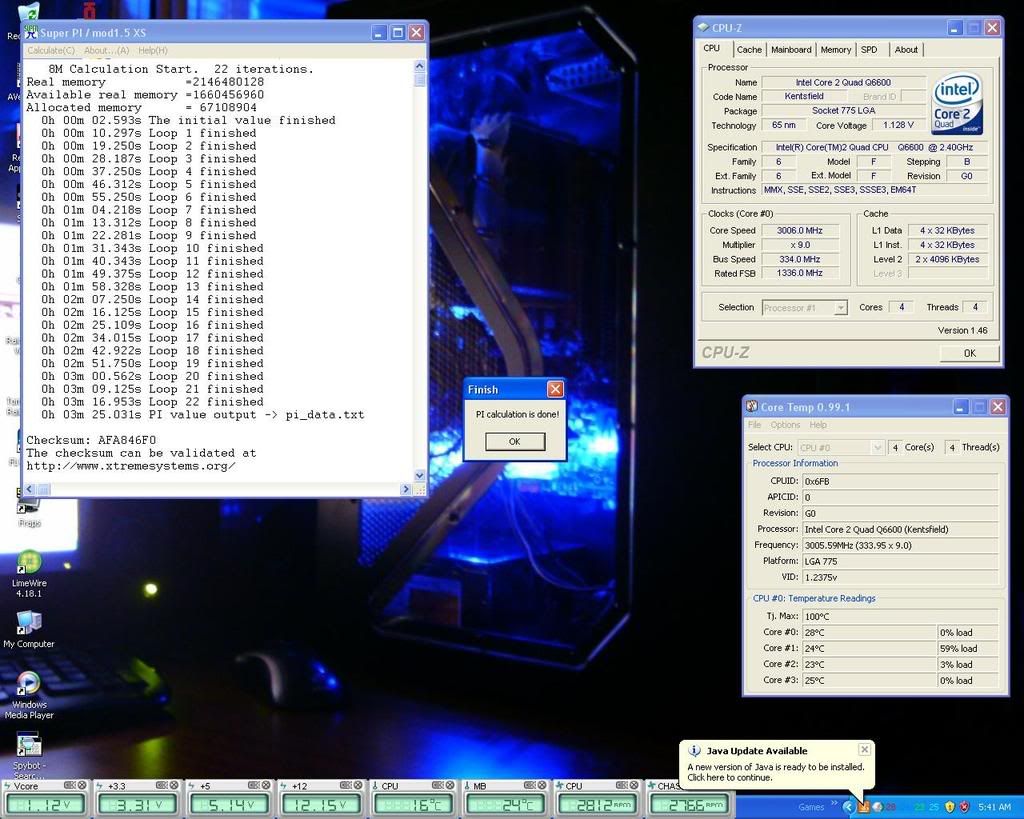The width and height of the screenshot is (1024, 819).
Task: Open the Calculate(C) menu in Super PI
Action: click(x=51, y=50)
